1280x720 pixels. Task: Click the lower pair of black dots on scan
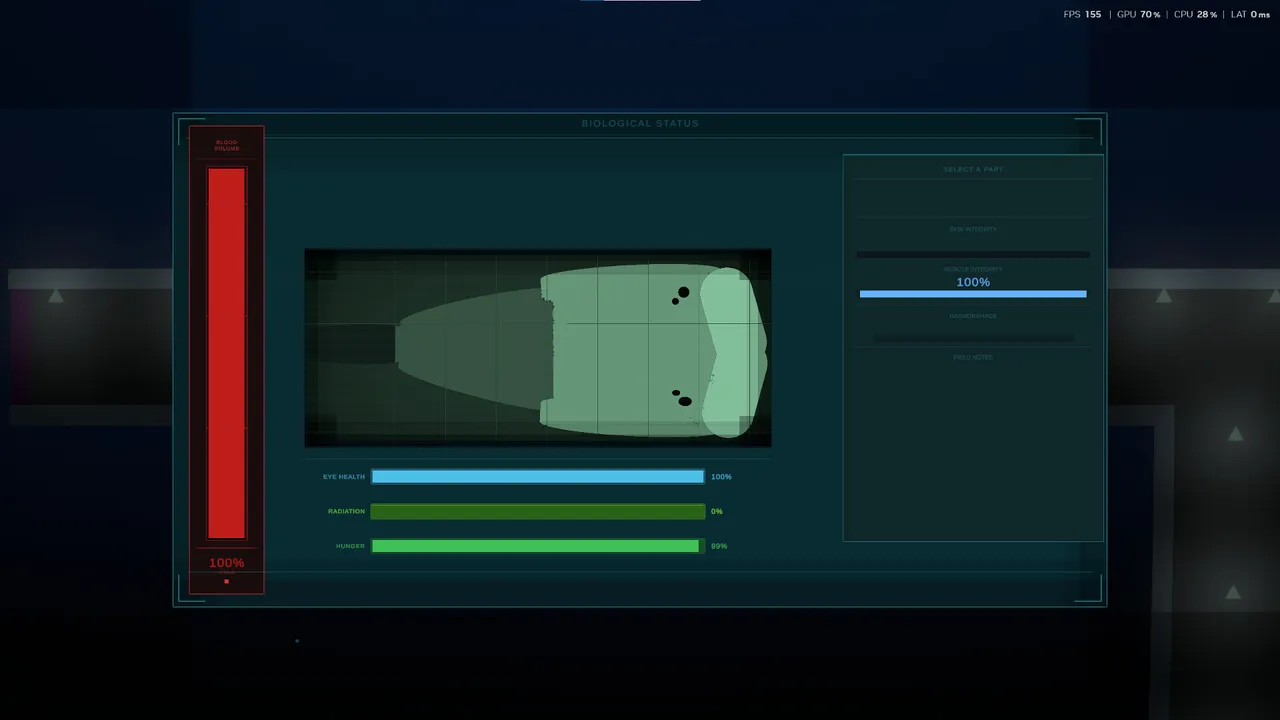(682, 398)
